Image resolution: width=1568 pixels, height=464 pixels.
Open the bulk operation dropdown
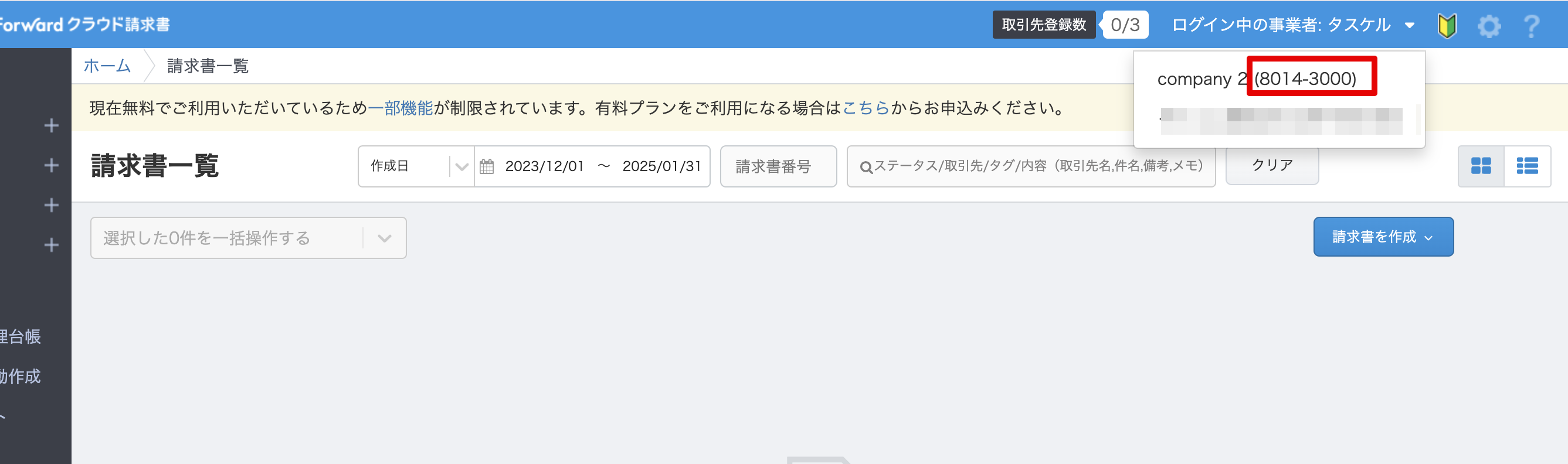pyautogui.click(x=249, y=238)
